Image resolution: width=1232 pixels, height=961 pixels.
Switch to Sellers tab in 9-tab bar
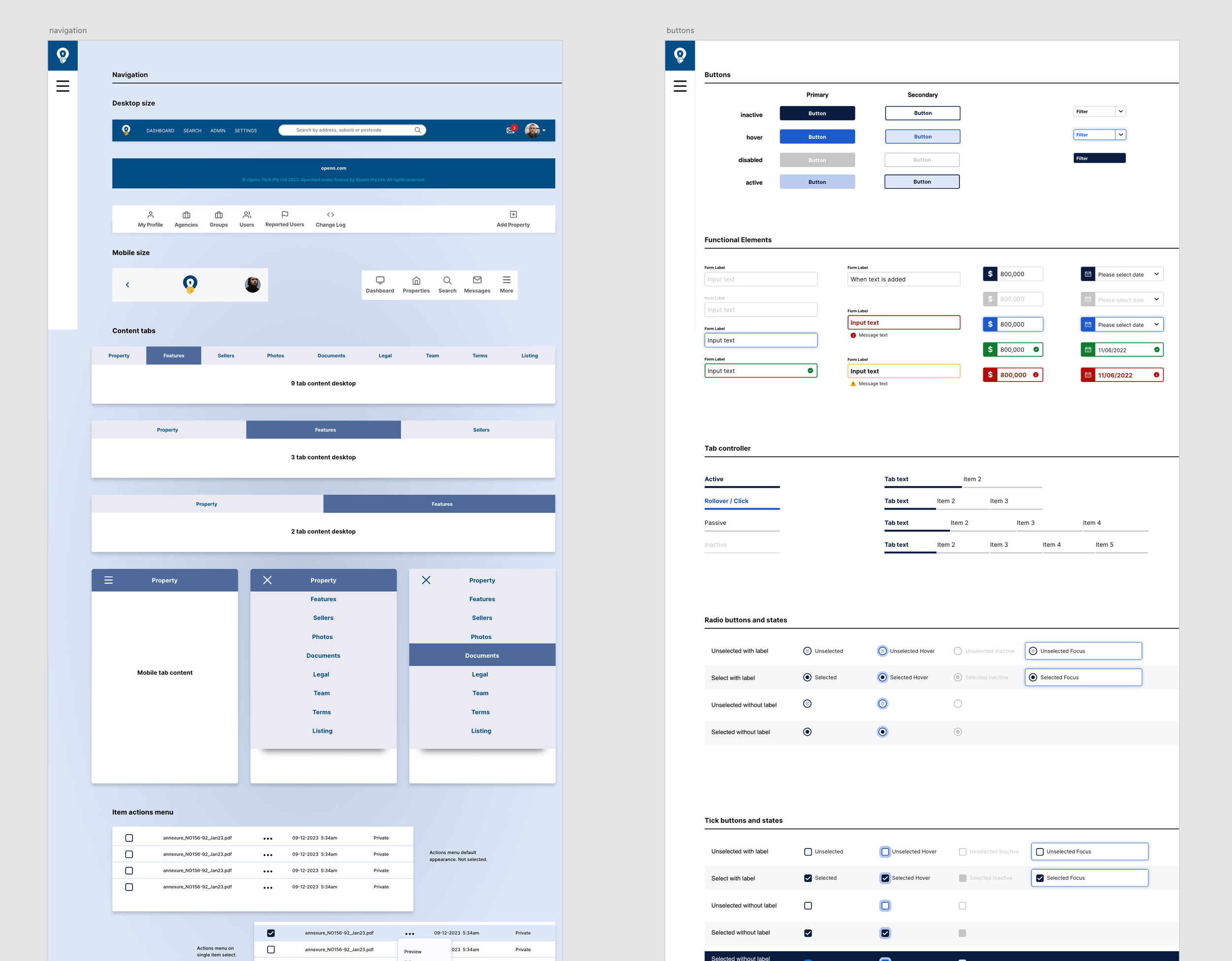point(226,356)
